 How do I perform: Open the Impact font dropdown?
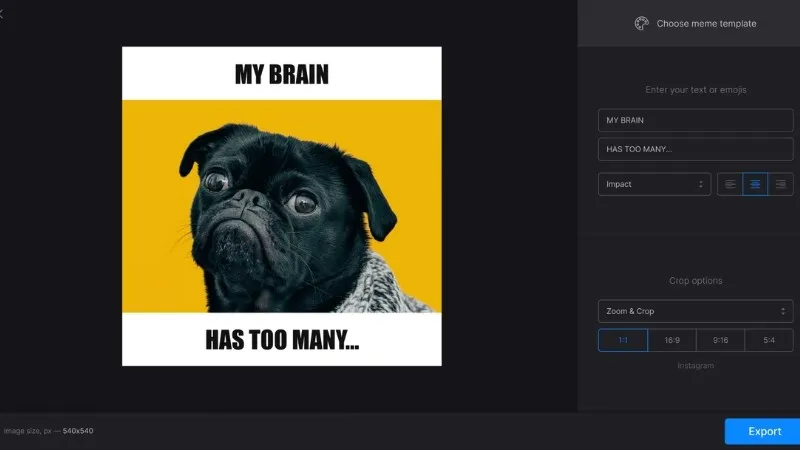[654, 184]
